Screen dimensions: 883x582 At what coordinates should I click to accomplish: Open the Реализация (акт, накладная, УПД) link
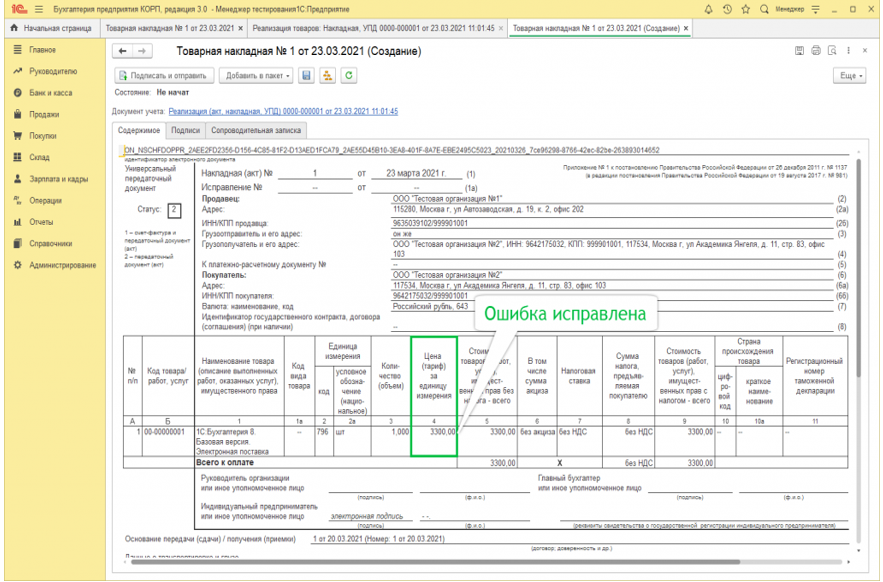pos(283,112)
